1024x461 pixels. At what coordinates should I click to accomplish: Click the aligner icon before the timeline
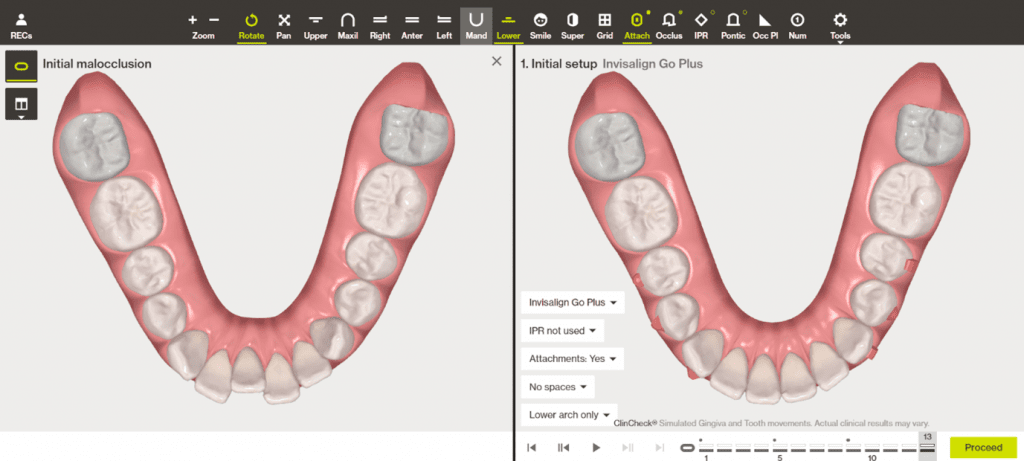tap(686, 448)
